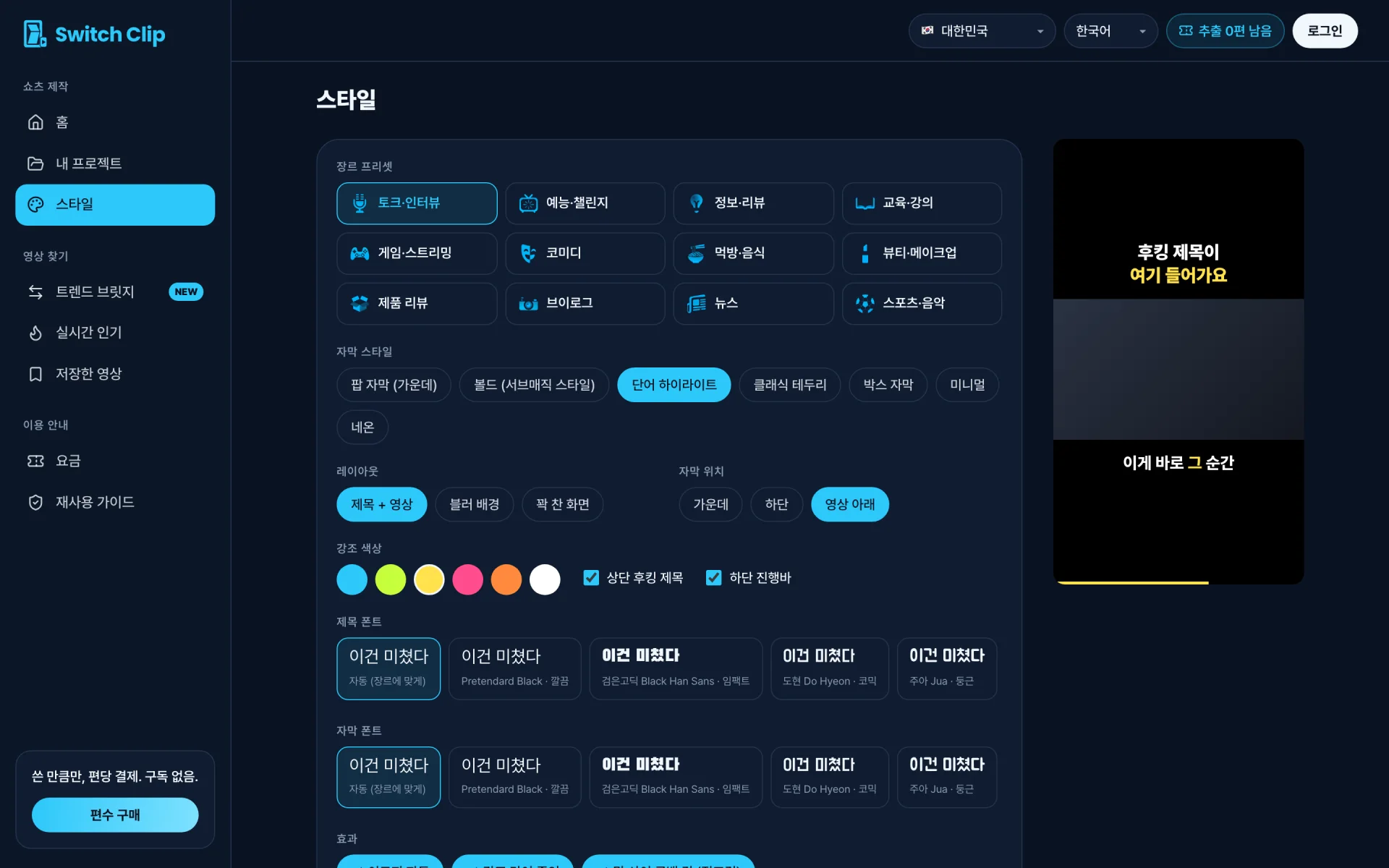Click the 추출 0편 남음 button

[1225, 31]
